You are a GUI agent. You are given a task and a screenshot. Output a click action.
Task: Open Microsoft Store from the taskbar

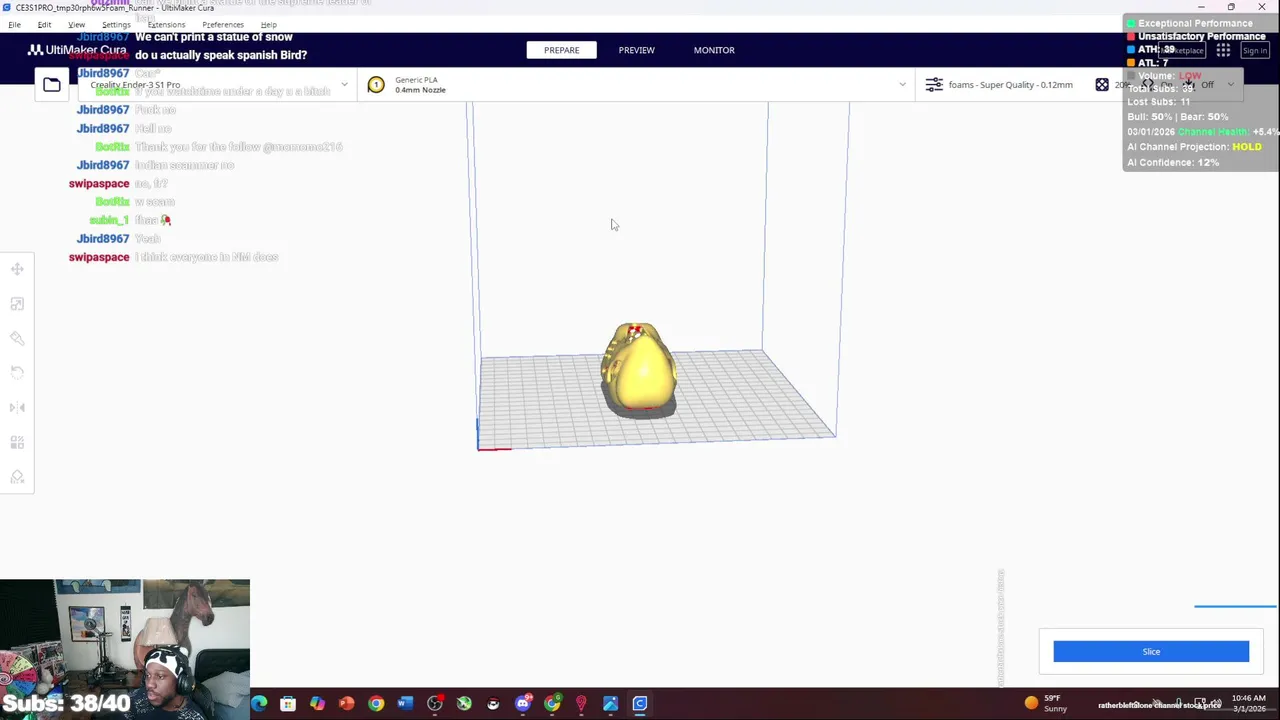288,704
